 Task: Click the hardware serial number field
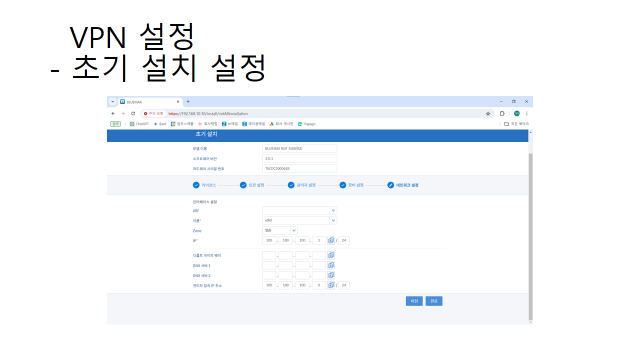point(300,169)
